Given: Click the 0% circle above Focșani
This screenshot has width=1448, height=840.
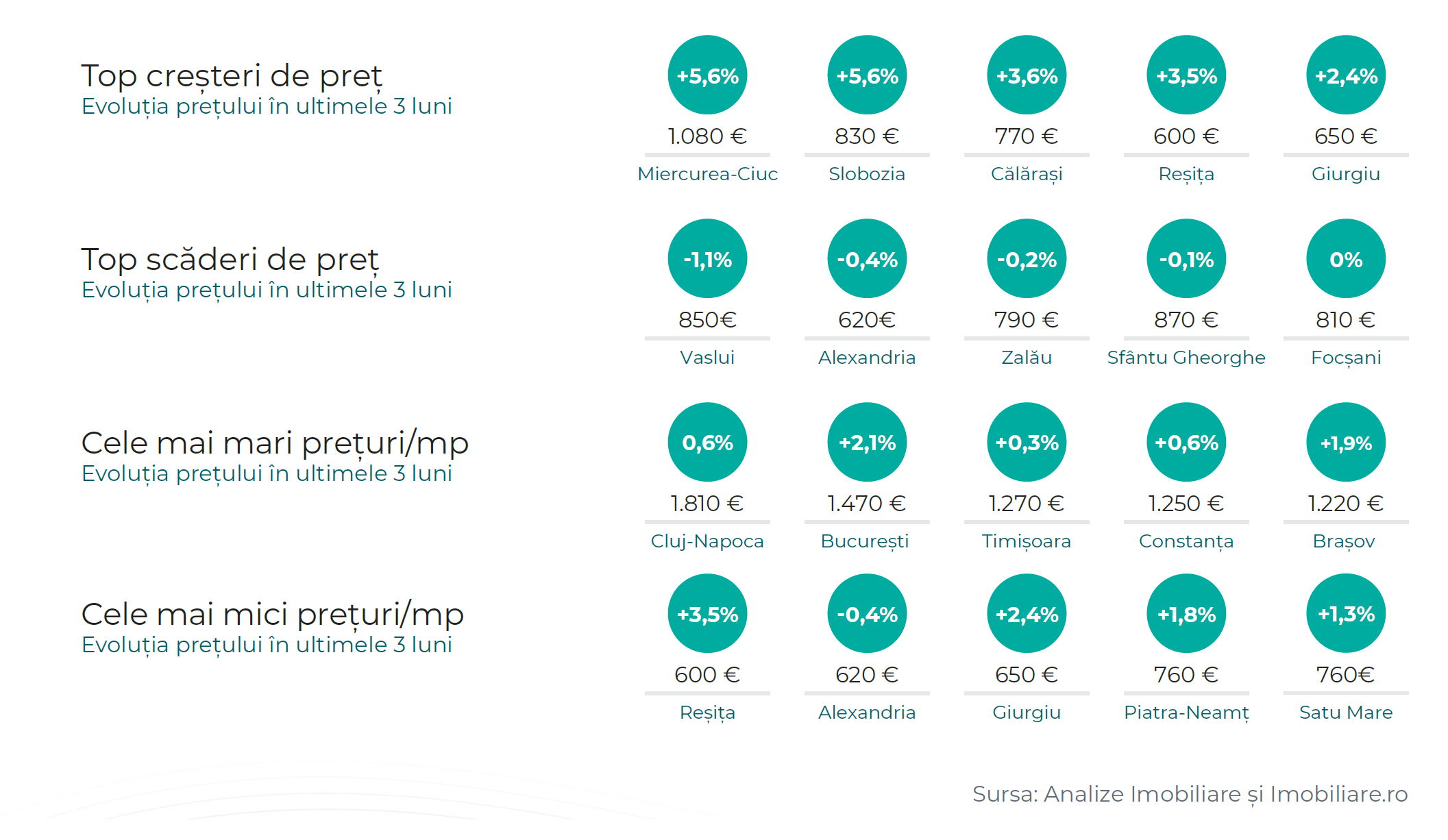Looking at the screenshot, I should click(1346, 259).
